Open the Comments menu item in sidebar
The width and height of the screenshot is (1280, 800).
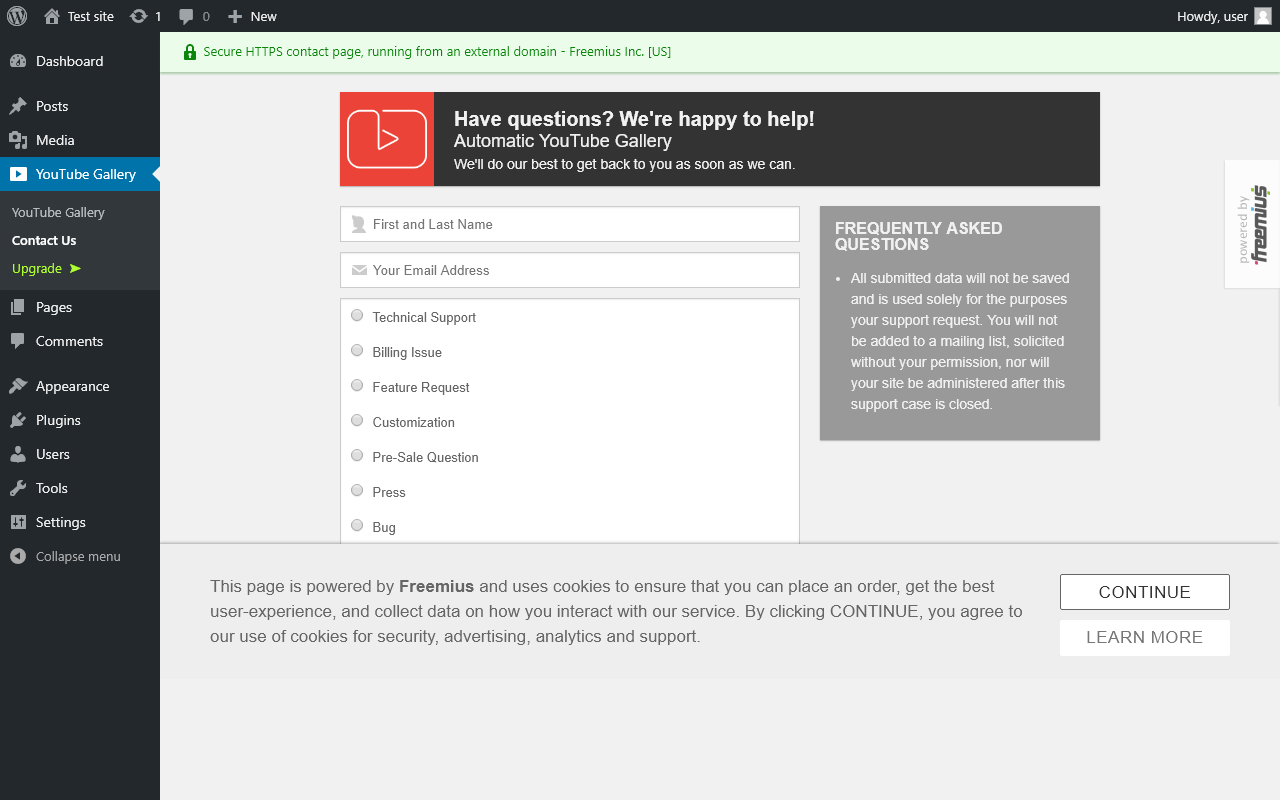tap(80, 341)
